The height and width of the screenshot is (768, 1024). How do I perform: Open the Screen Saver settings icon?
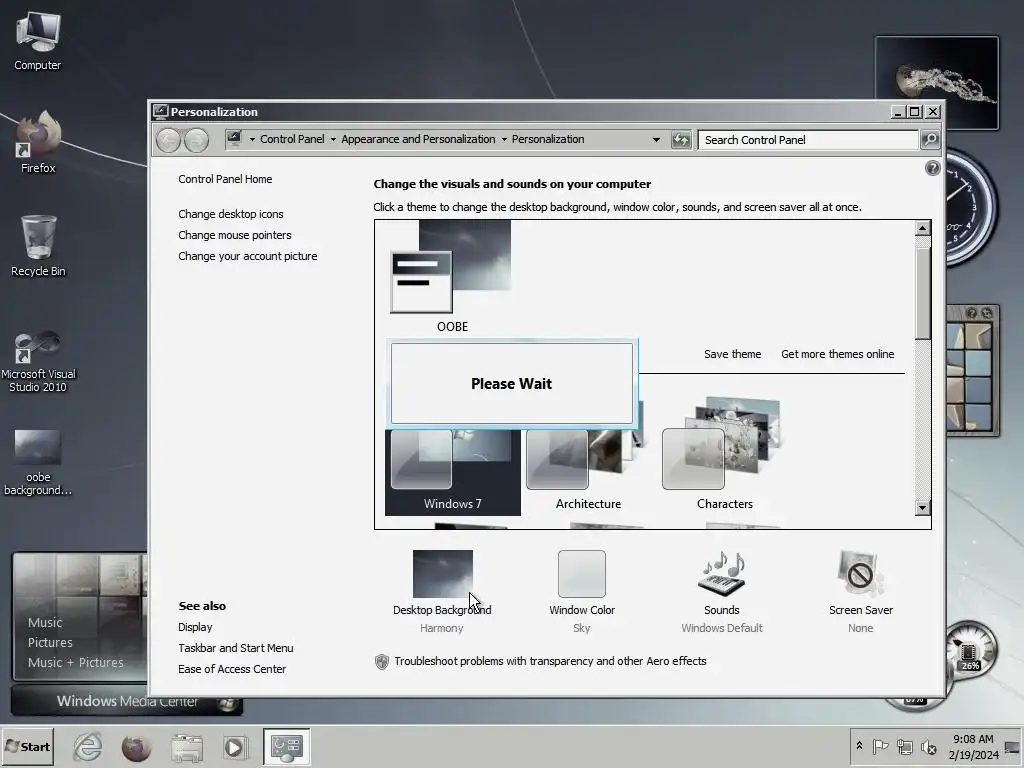point(861,573)
